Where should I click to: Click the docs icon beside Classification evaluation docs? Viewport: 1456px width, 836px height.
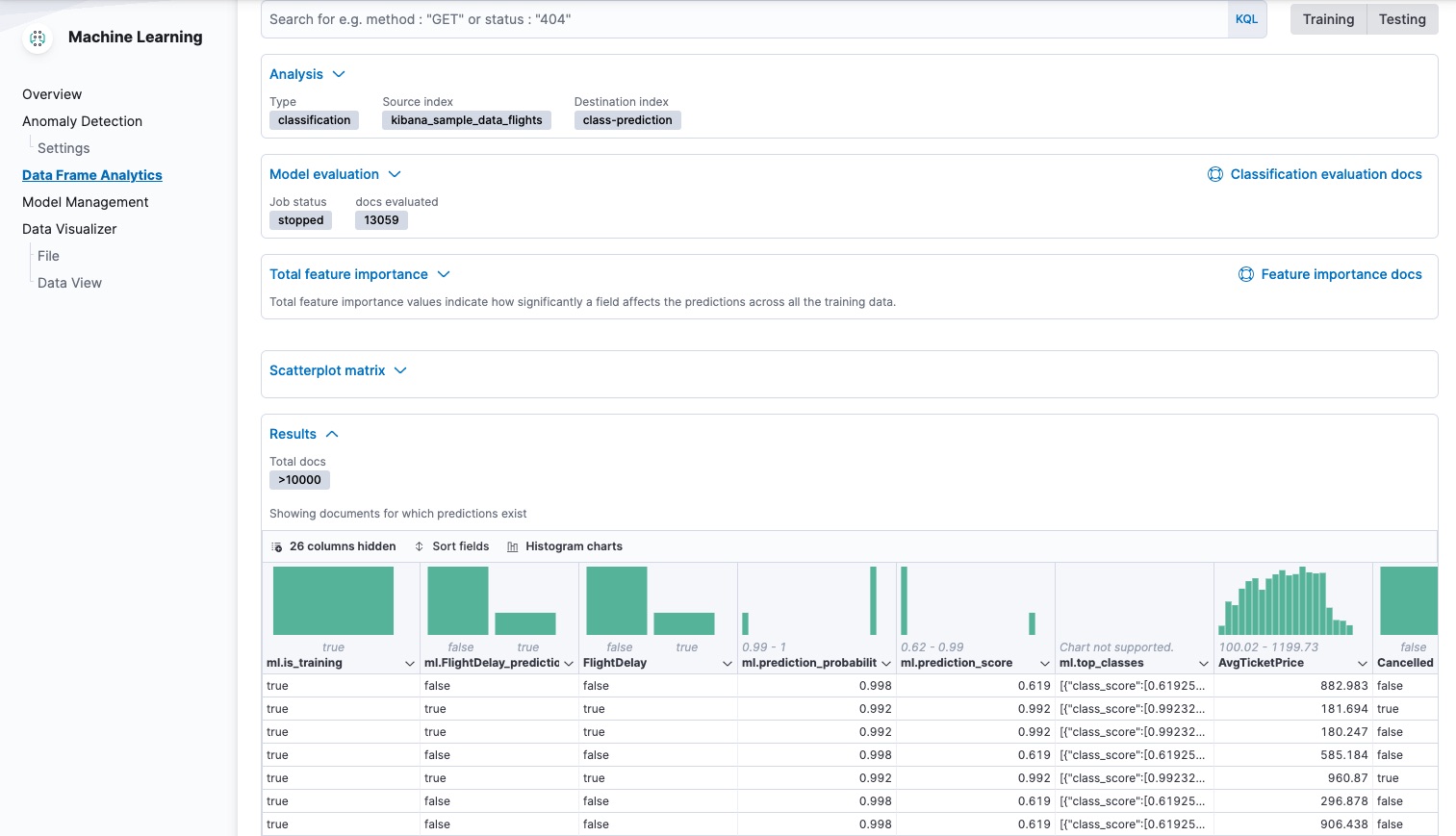[1214, 174]
